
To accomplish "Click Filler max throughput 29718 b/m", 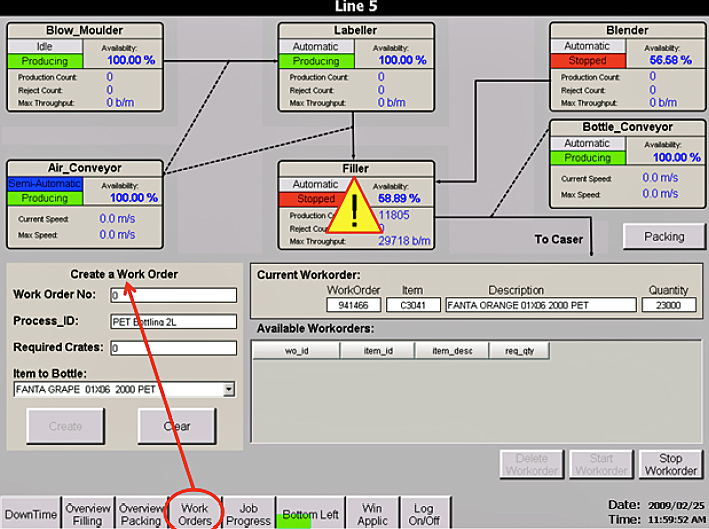I will pos(404,241).
